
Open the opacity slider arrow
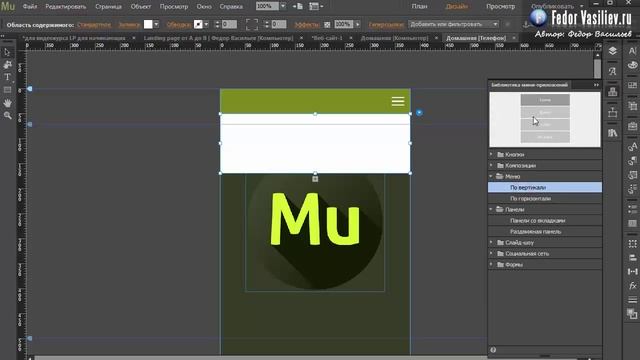358,24
